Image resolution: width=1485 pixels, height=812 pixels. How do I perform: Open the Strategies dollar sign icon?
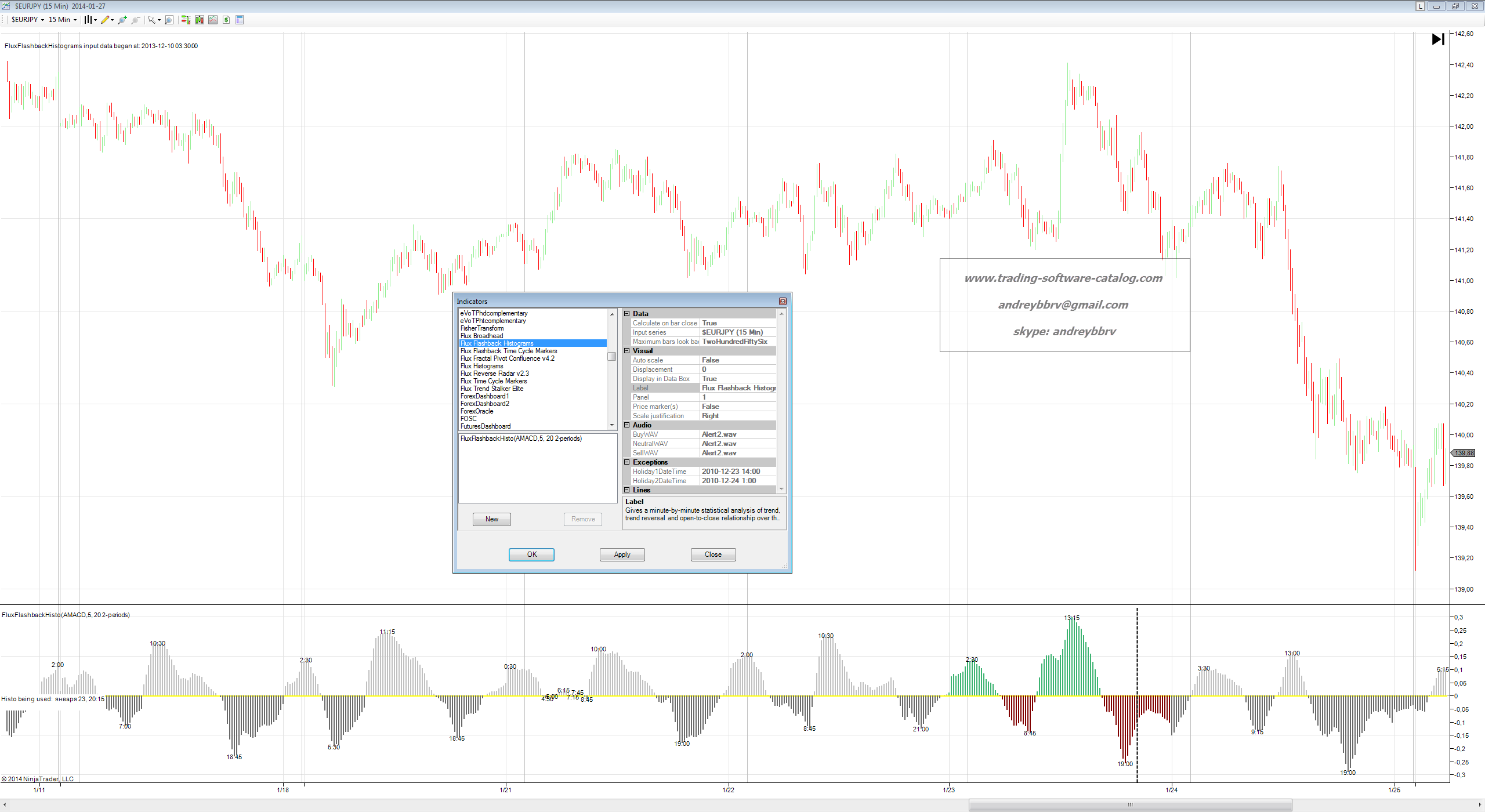(226, 20)
